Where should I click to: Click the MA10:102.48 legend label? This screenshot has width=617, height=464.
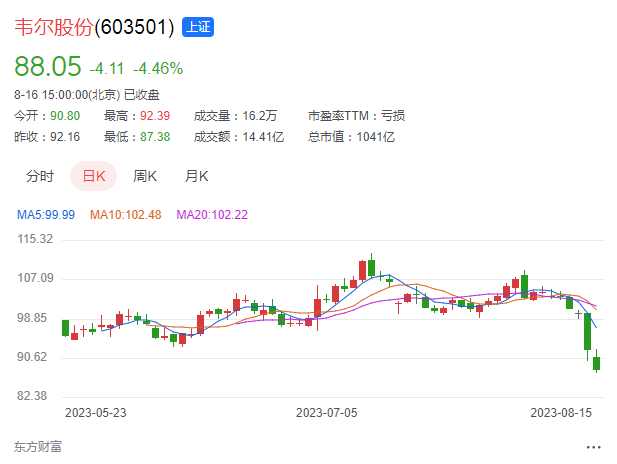point(126,214)
